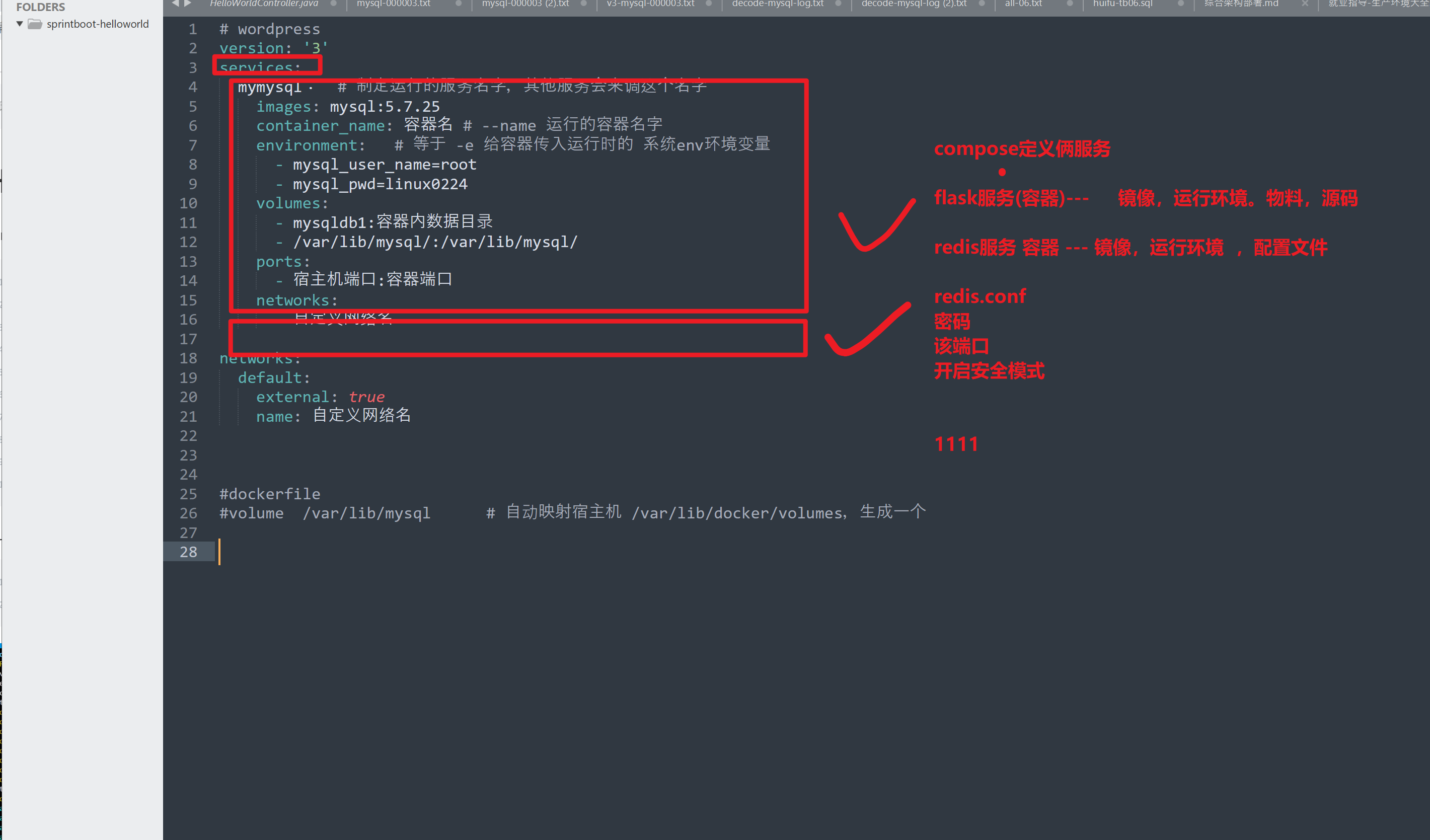
Task: Click the tab scroll left arrow
Action: [175, 4]
